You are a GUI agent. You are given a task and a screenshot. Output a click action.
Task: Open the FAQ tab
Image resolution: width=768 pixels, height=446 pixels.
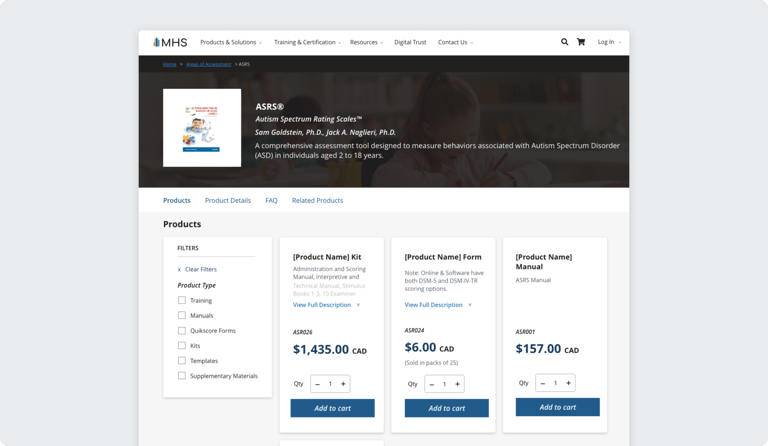pyautogui.click(x=271, y=201)
